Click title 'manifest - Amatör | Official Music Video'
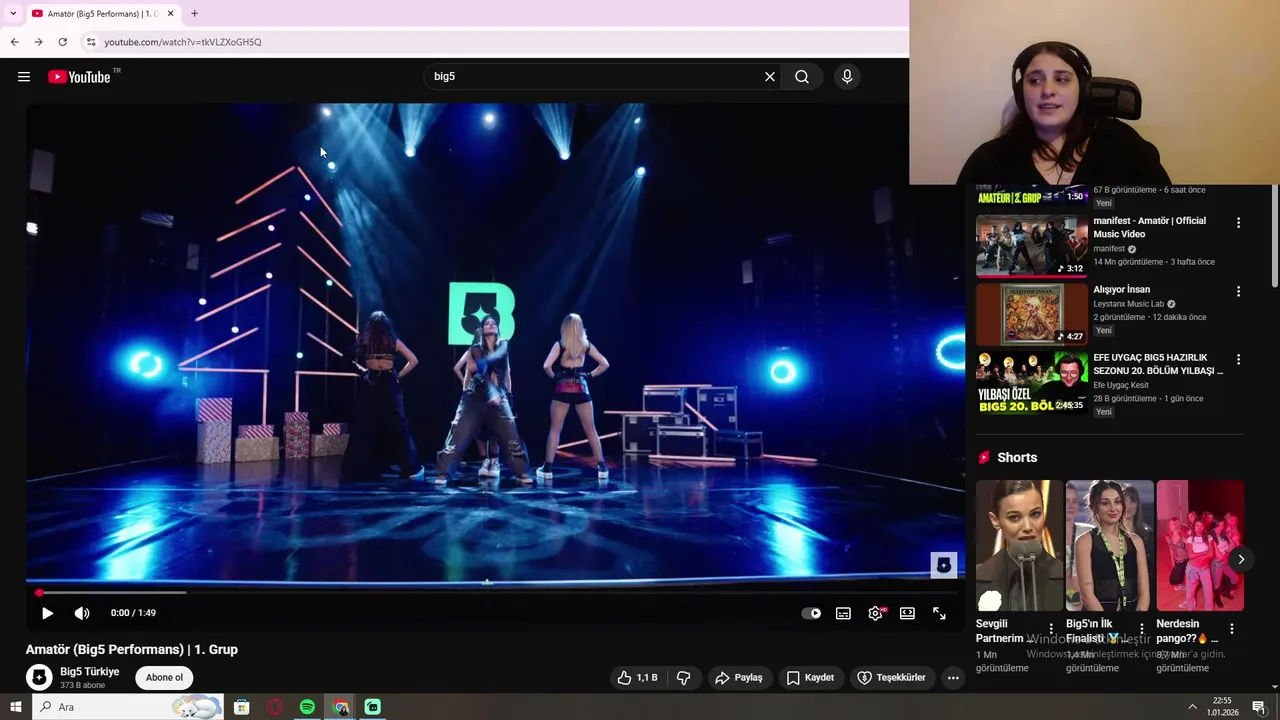The width and height of the screenshot is (1280, 720). 1149,227
